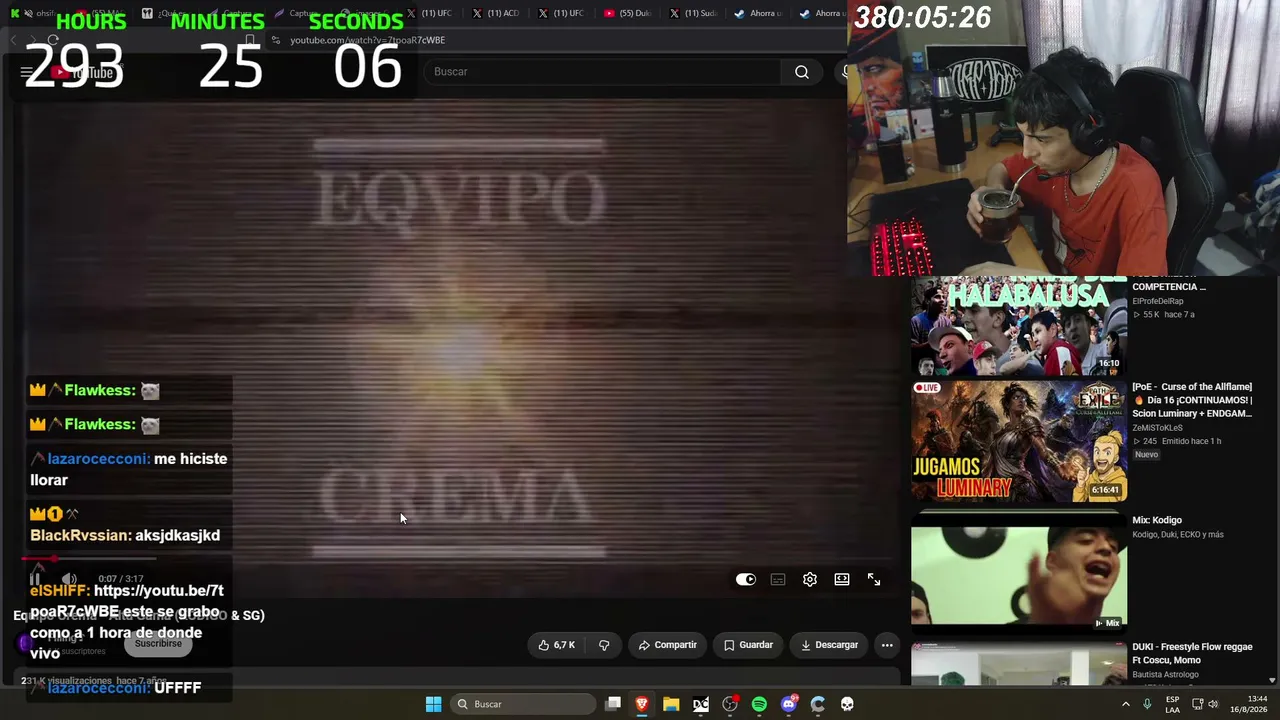
Task: Click the Mix: Kodigo title
Action: pos(1157,520)
